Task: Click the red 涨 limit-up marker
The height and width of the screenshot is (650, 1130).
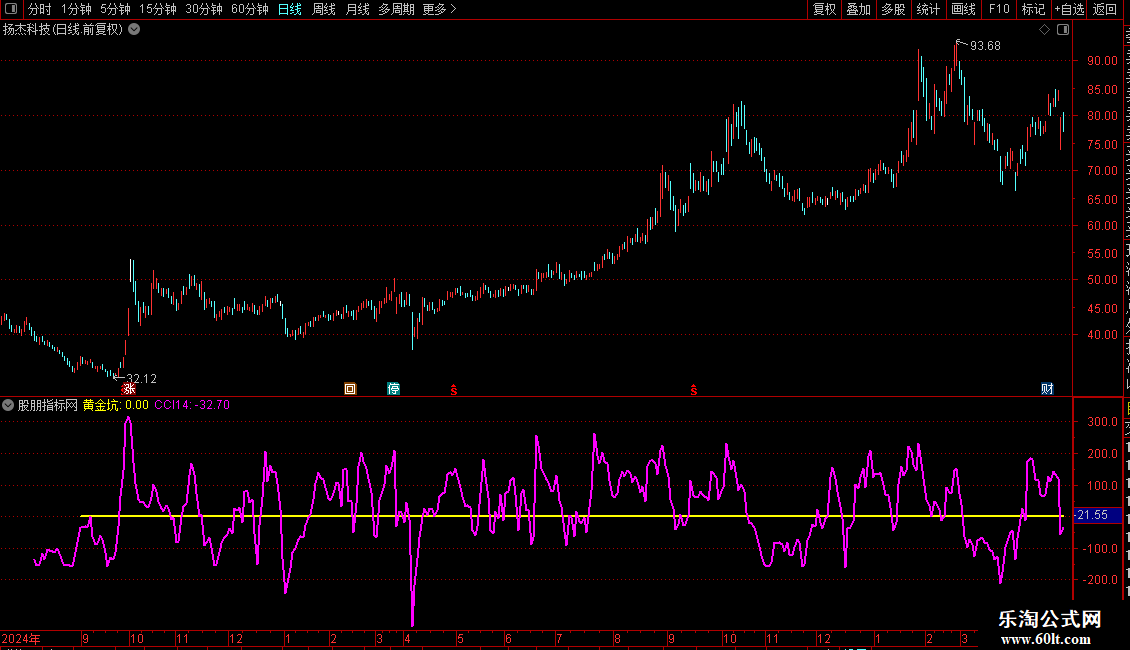Action: click(x=128, y=389)
